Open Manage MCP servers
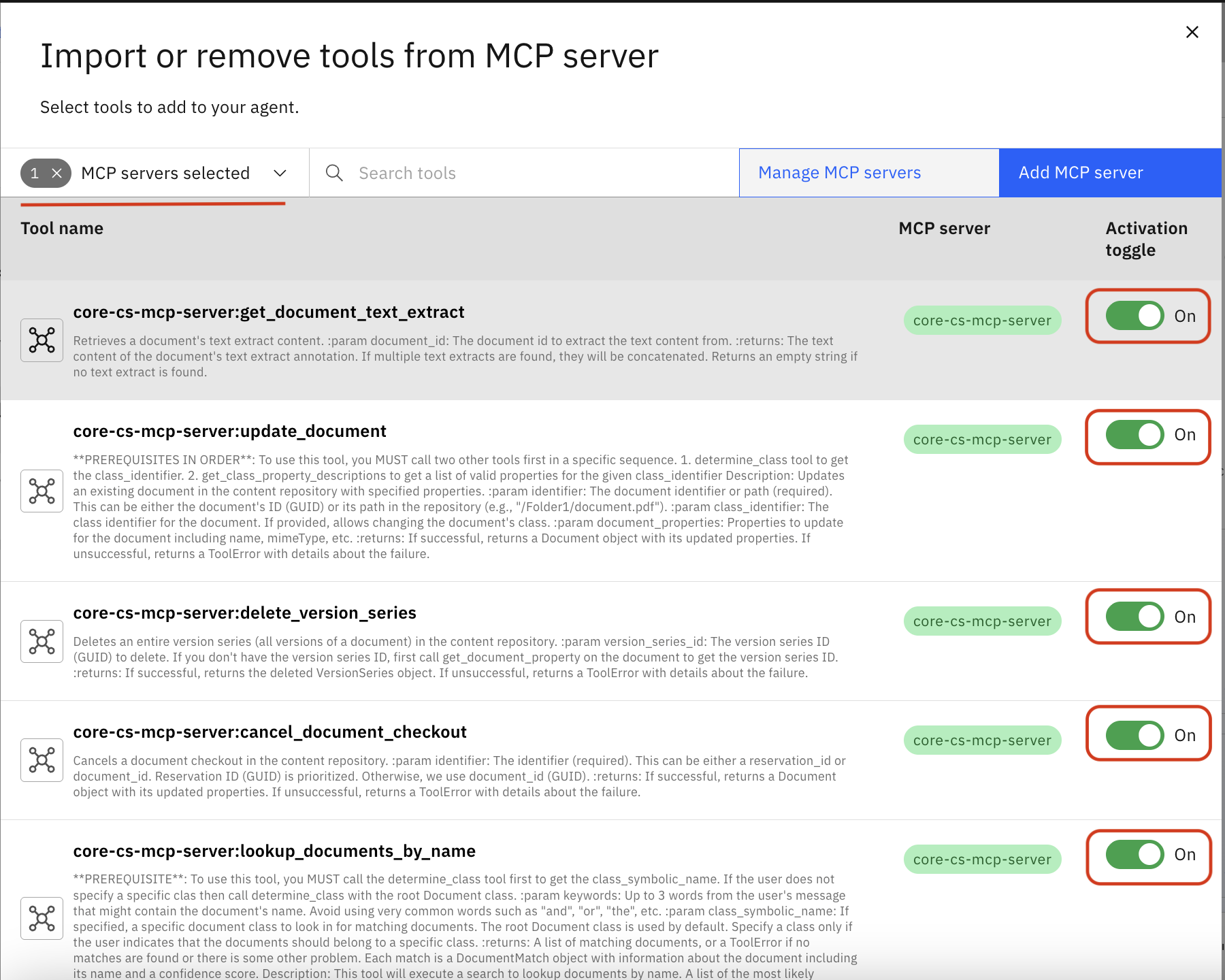Image resolution: width=1225 pixels, height=980 pixels. 839,173
